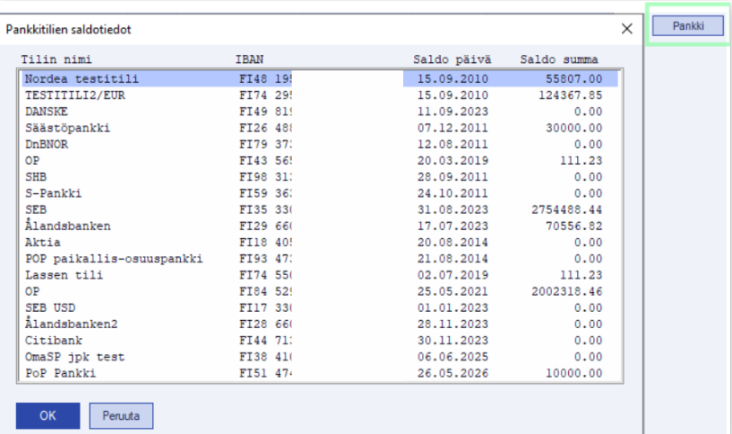This screenshot has width=732, height=434.
Task: Click the date 17.07.2023
Action: pyautogui.click(x=452, y=226)
